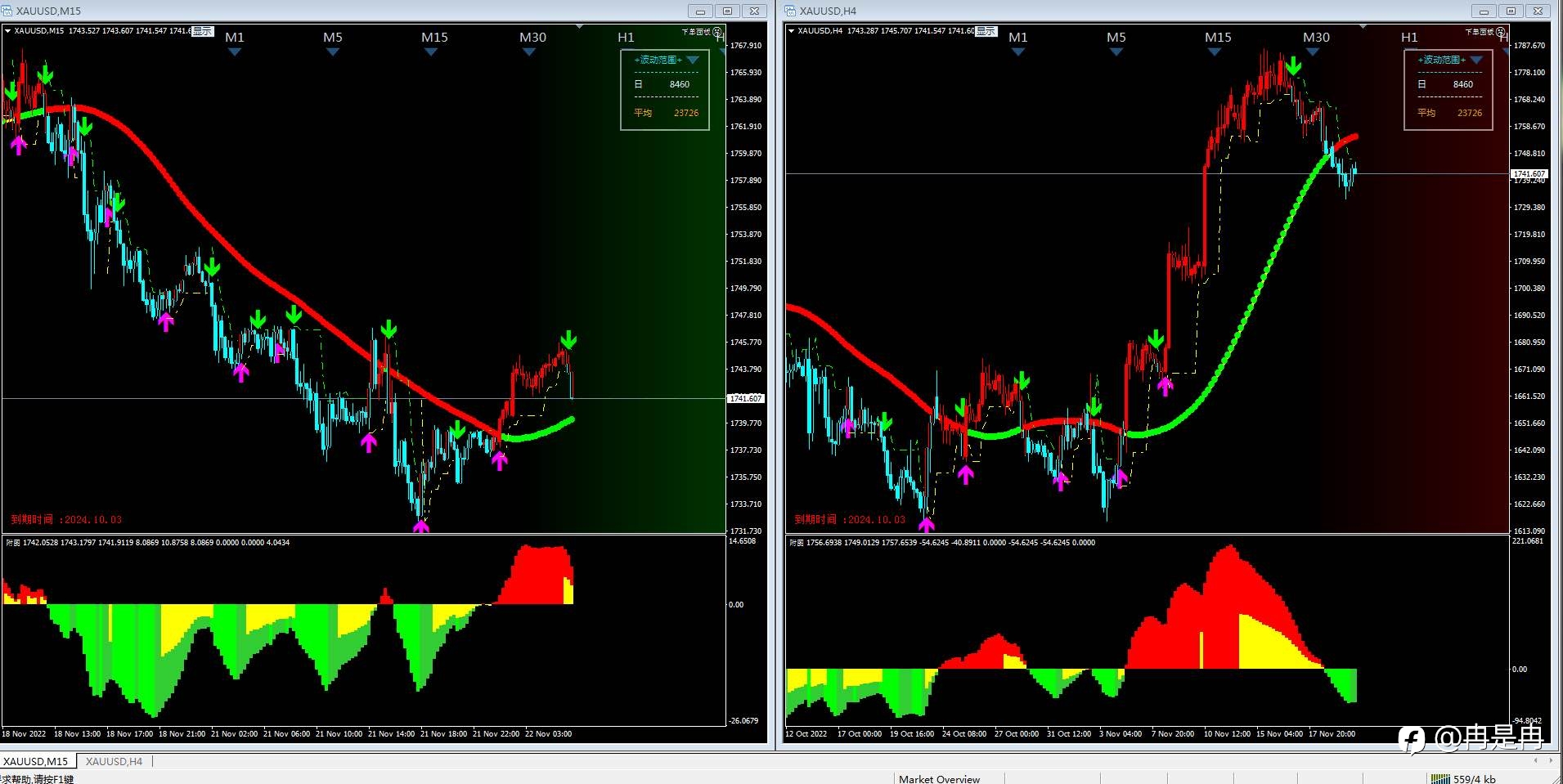Click the H1 label in the H4 chart

[1409, 37]
